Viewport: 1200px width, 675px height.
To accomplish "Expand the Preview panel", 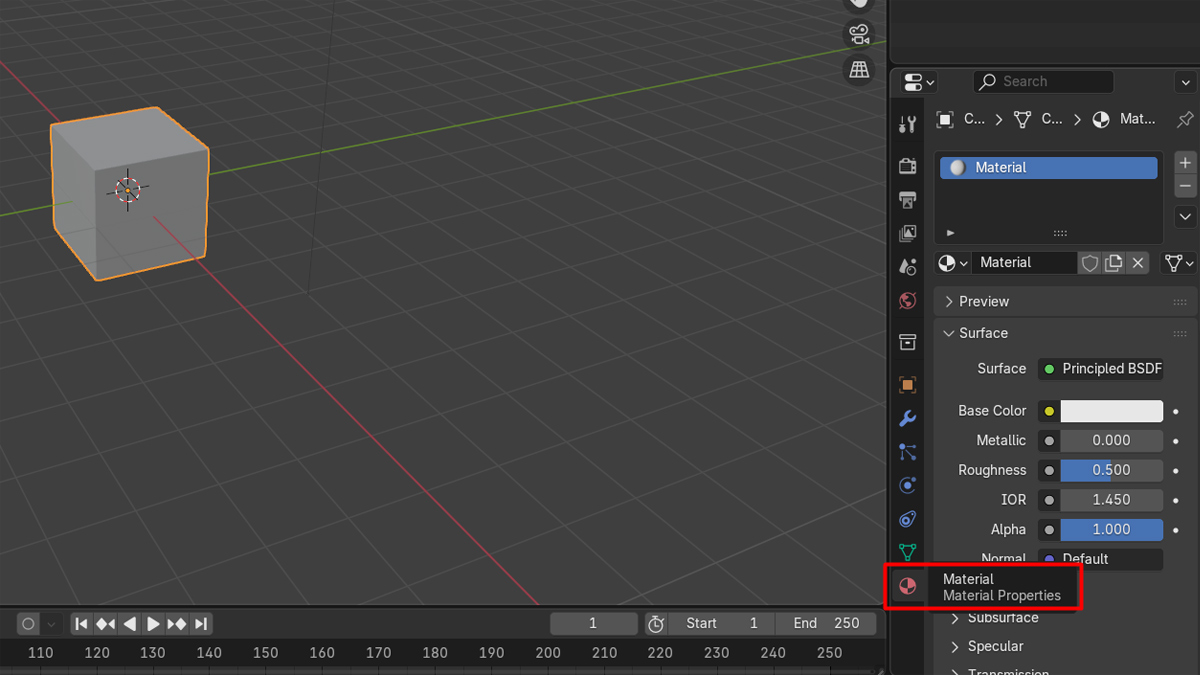I will pyautogui.click(x=1065, y=302).
